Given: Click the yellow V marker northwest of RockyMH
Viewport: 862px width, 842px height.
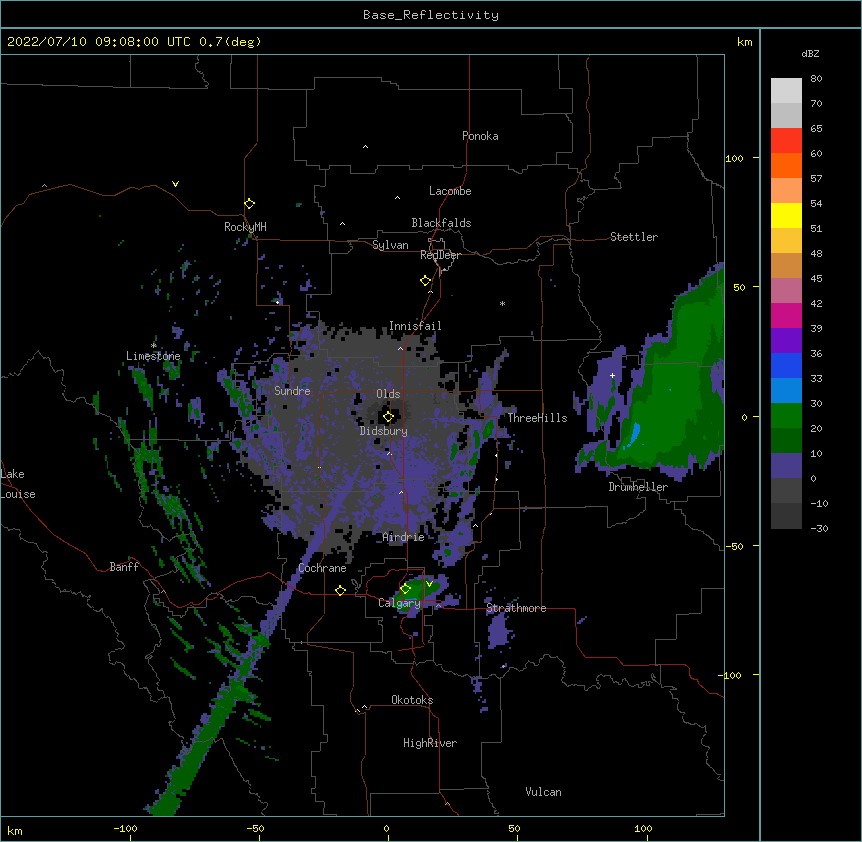Looking at the screenshot, I should (x=175, y=184).
